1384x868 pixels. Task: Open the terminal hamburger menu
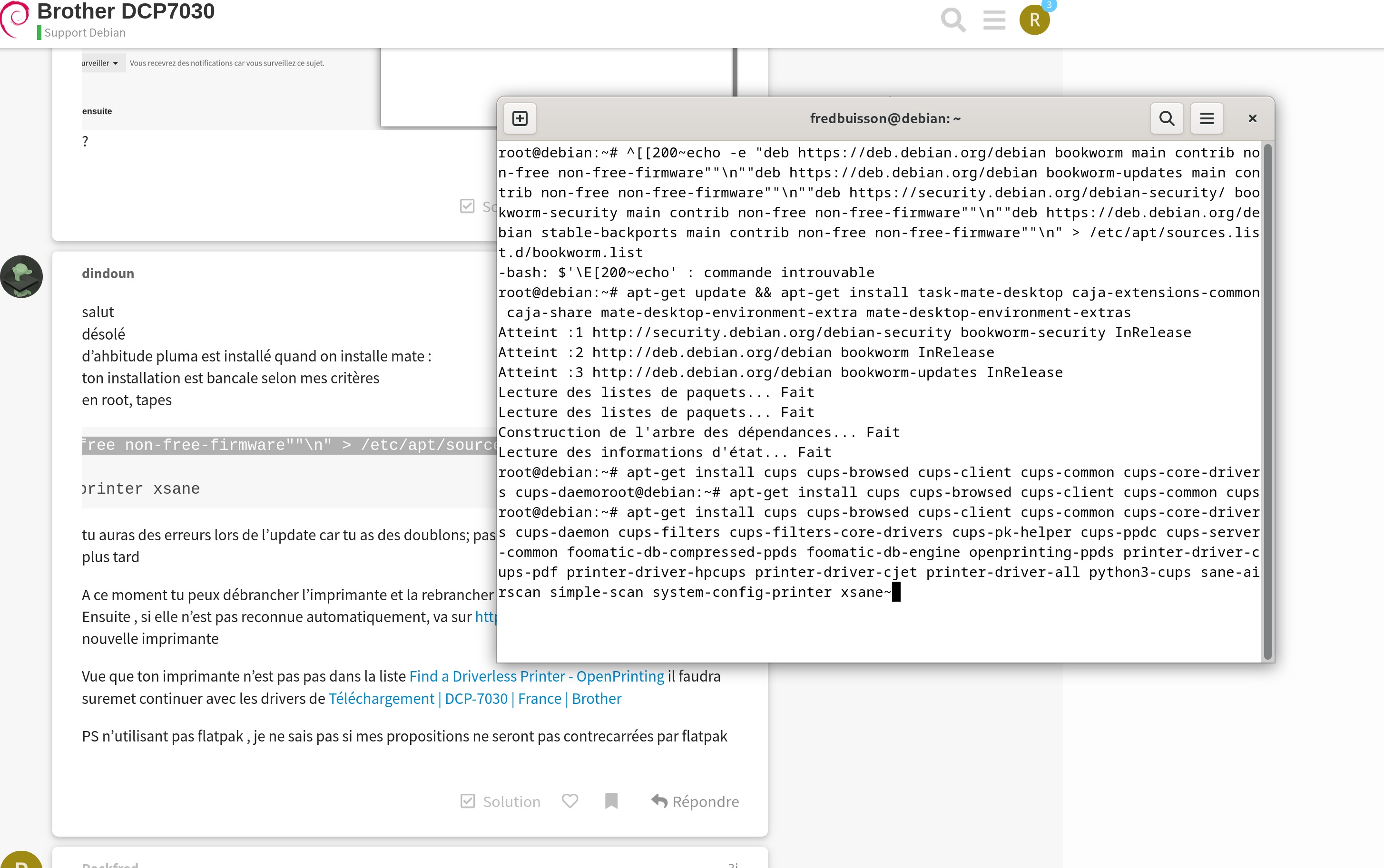pos(1207,118)
